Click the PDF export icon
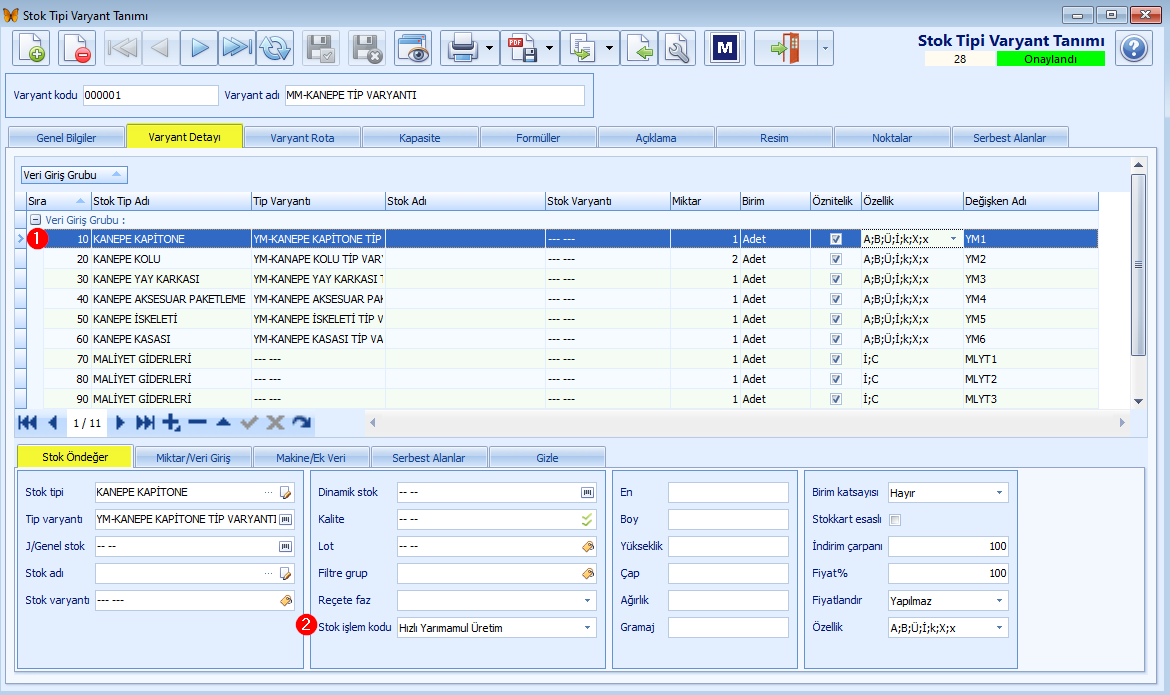 [522, 49]
